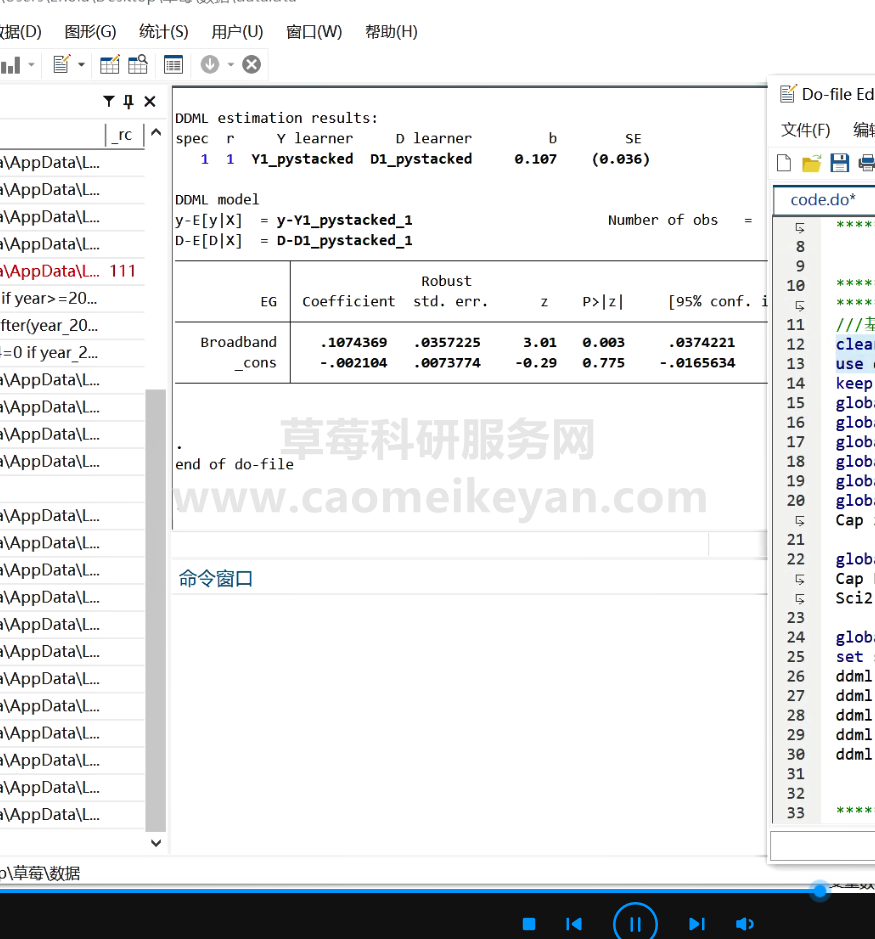The width and height of the screenshot is (875, 939).
Task: Click the bar chart graph toolbar icon
Action: point(11,65)
